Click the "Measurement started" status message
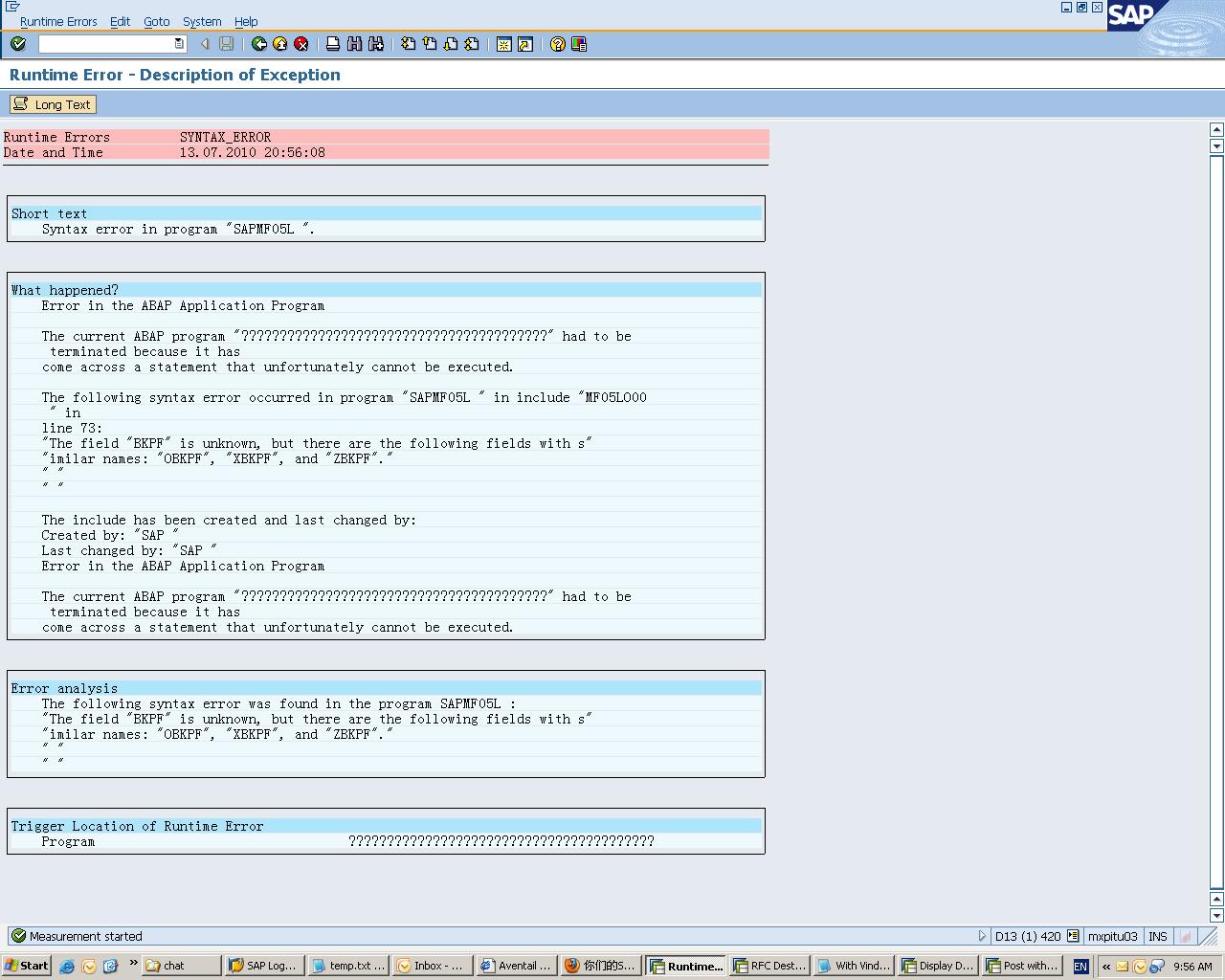The width and height of the screenshot is (1225, 980). pos(85,936)
